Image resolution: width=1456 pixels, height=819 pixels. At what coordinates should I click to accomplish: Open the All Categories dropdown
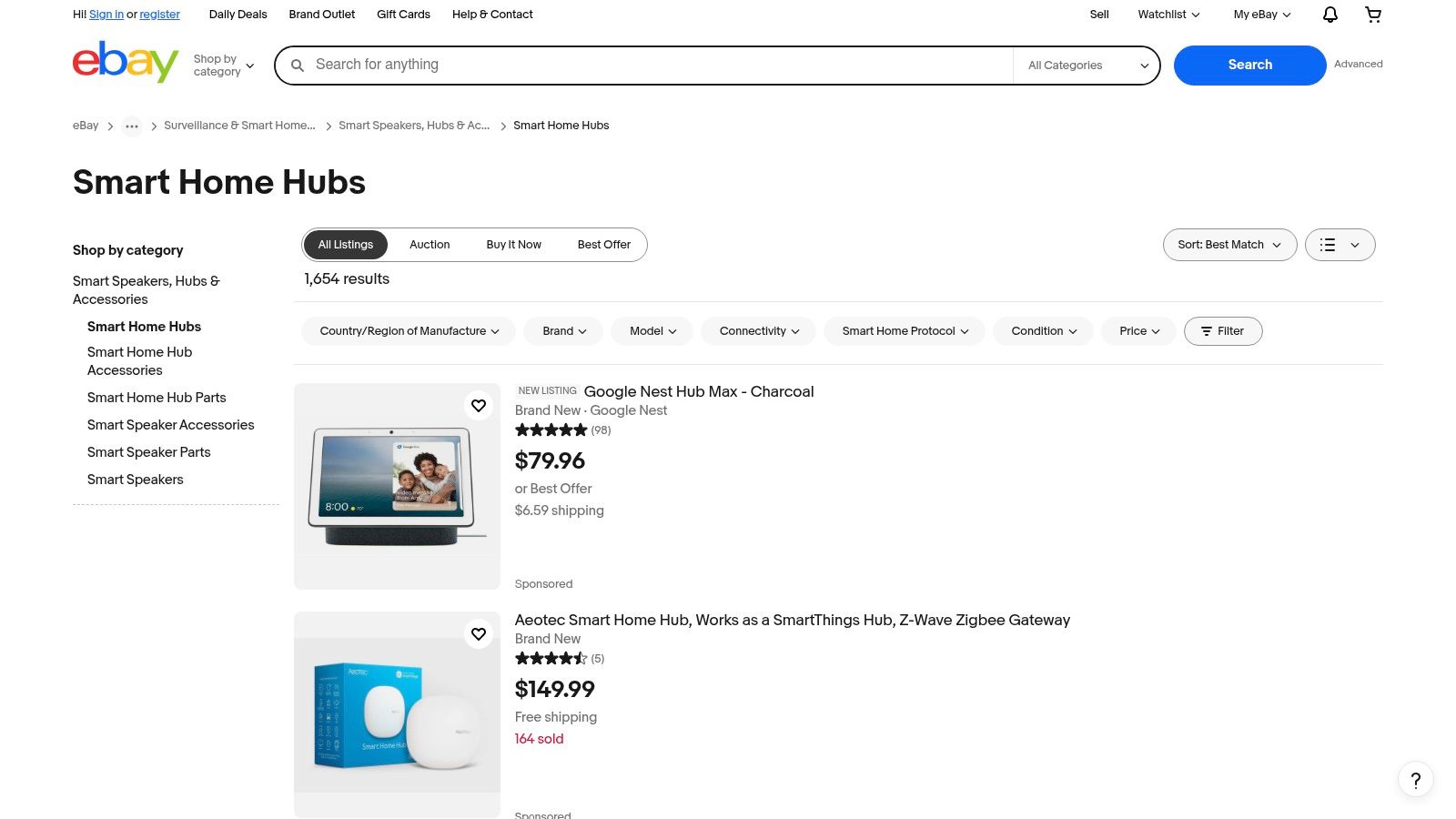1087,66
